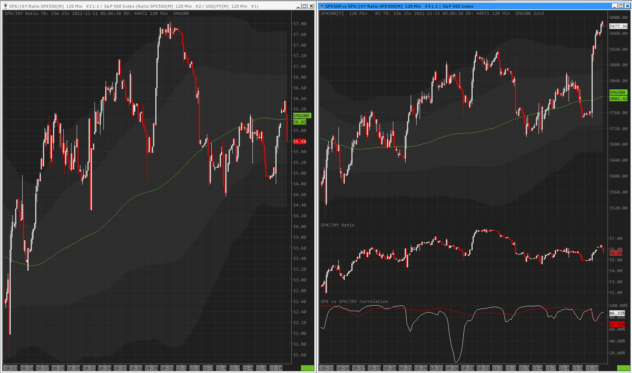632x373 pixels.
Task: Click the SPX500 vs SPX/JXY Ratio window icon
Action: (x=322, y=6)
